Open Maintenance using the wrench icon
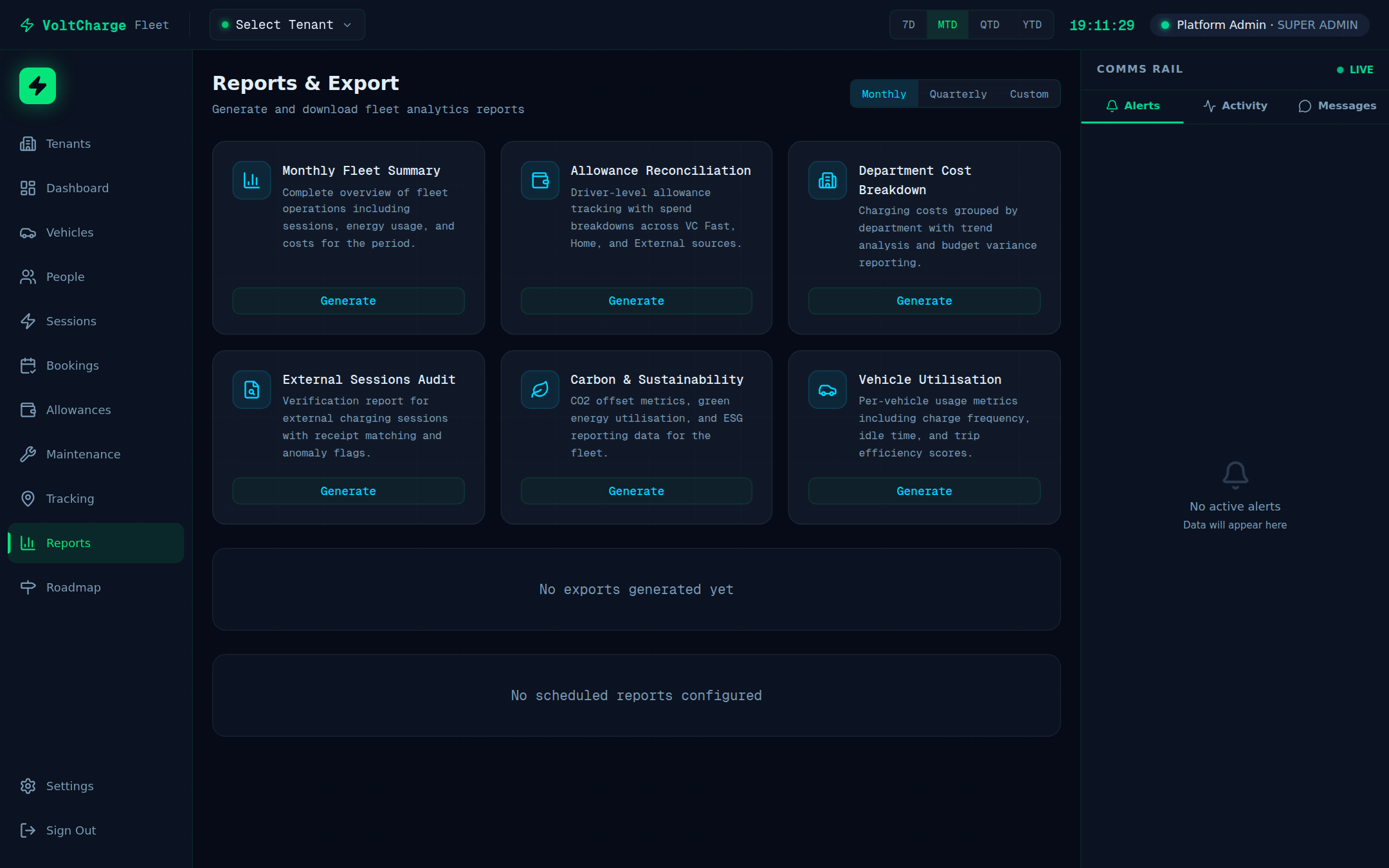The width and height of the screenshot is (1389, 868). click(x=28, y=454)
